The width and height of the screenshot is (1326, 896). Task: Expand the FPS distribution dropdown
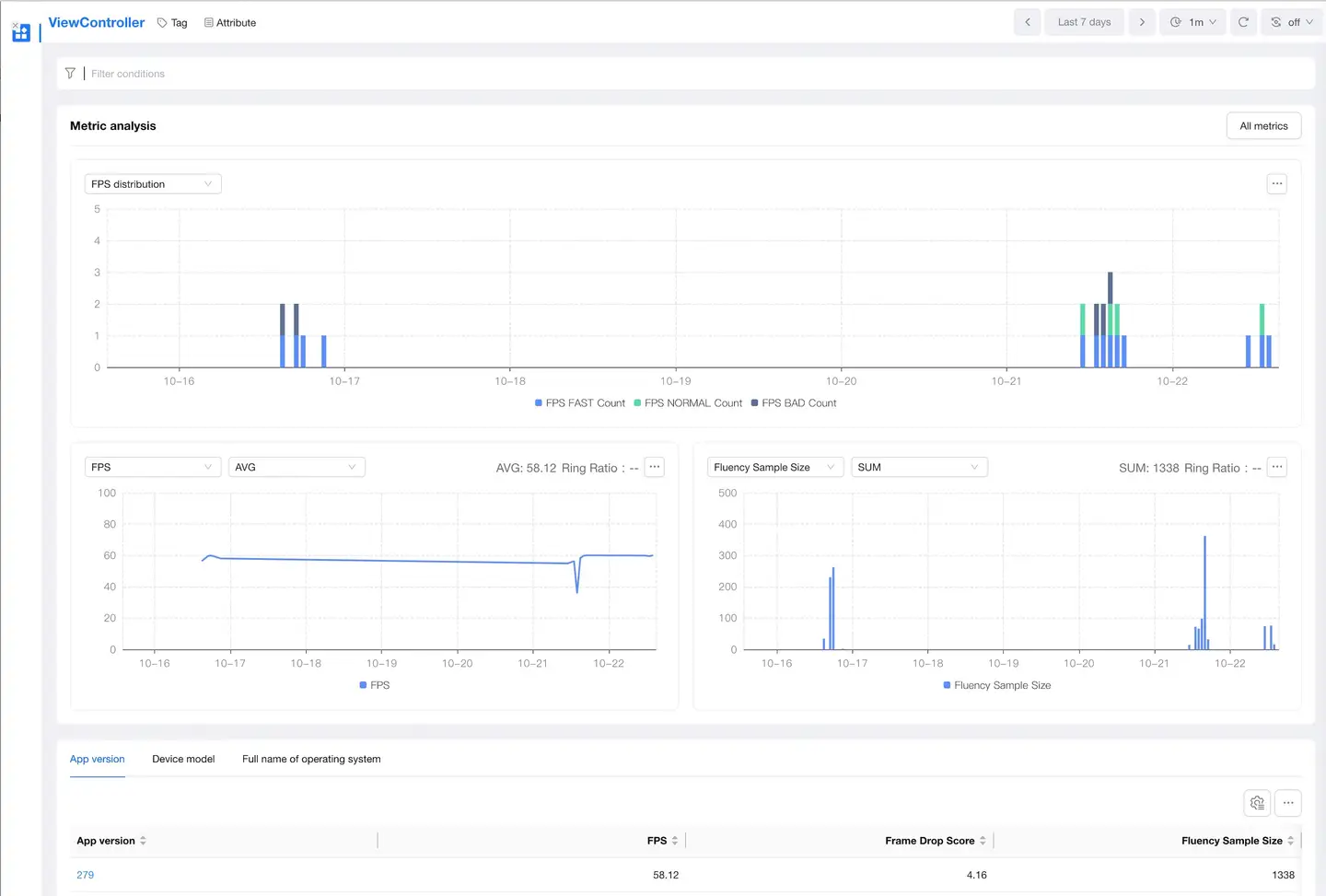coord(153,184)
